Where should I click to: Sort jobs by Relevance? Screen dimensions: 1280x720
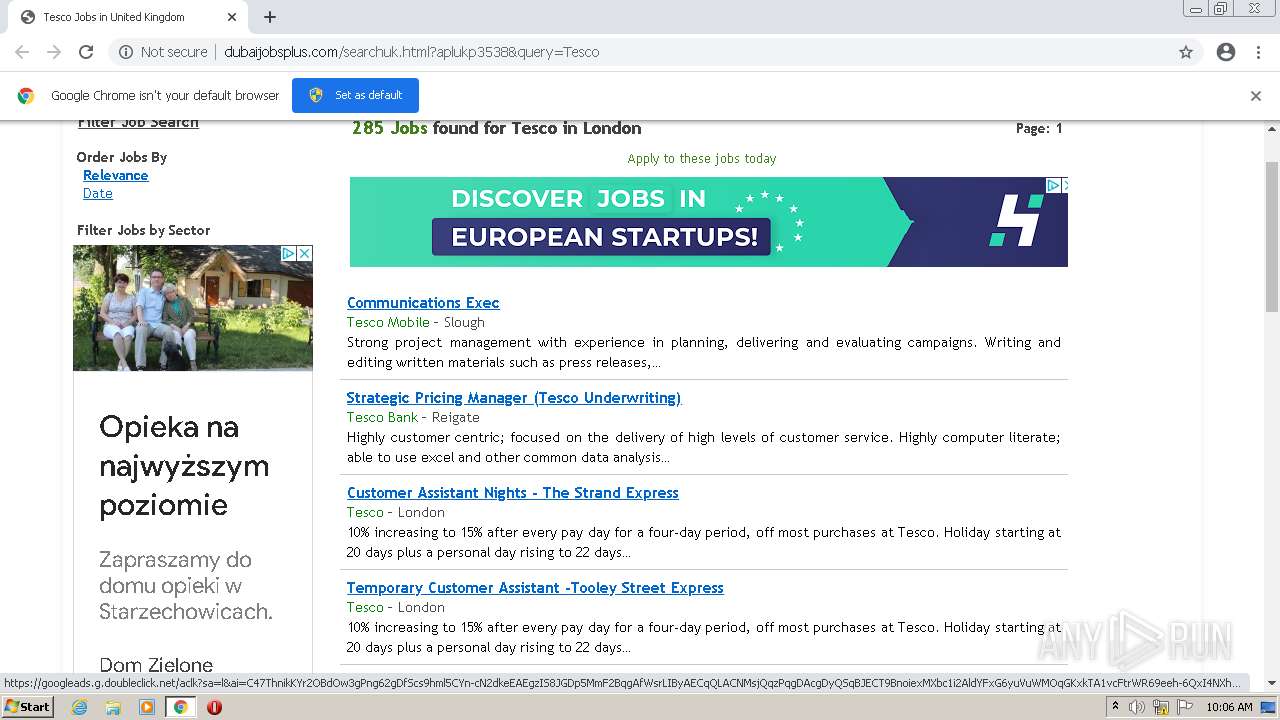click(115, 175)
